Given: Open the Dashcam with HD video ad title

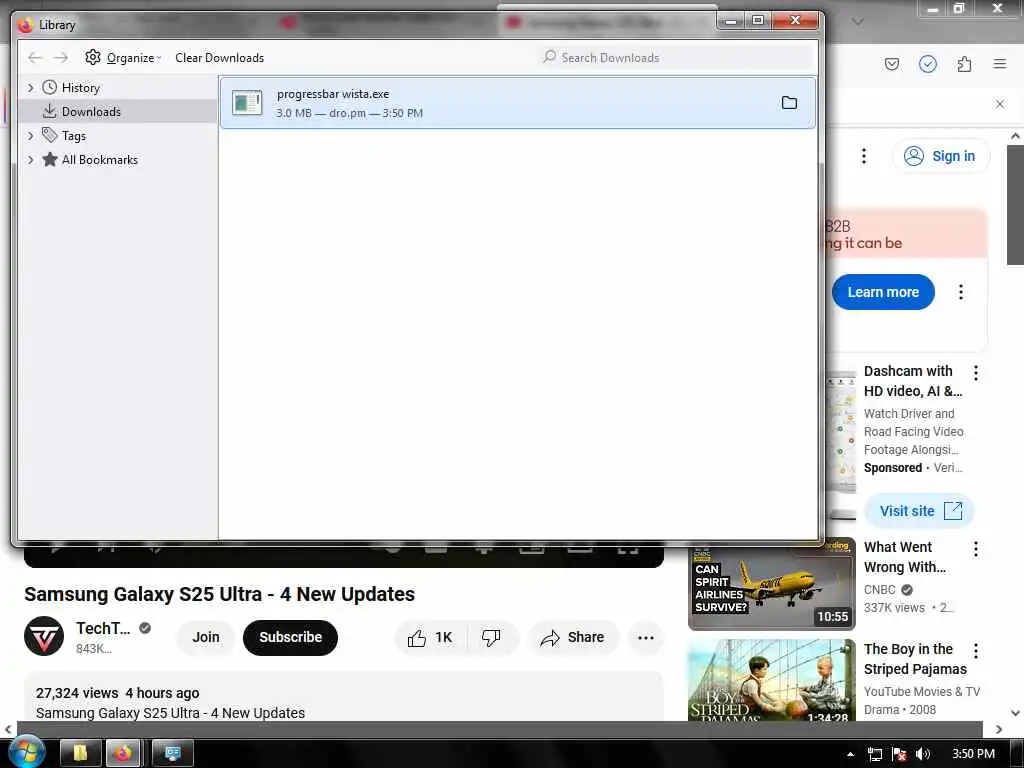Looking at the screenshot, I should coord(912,381).
